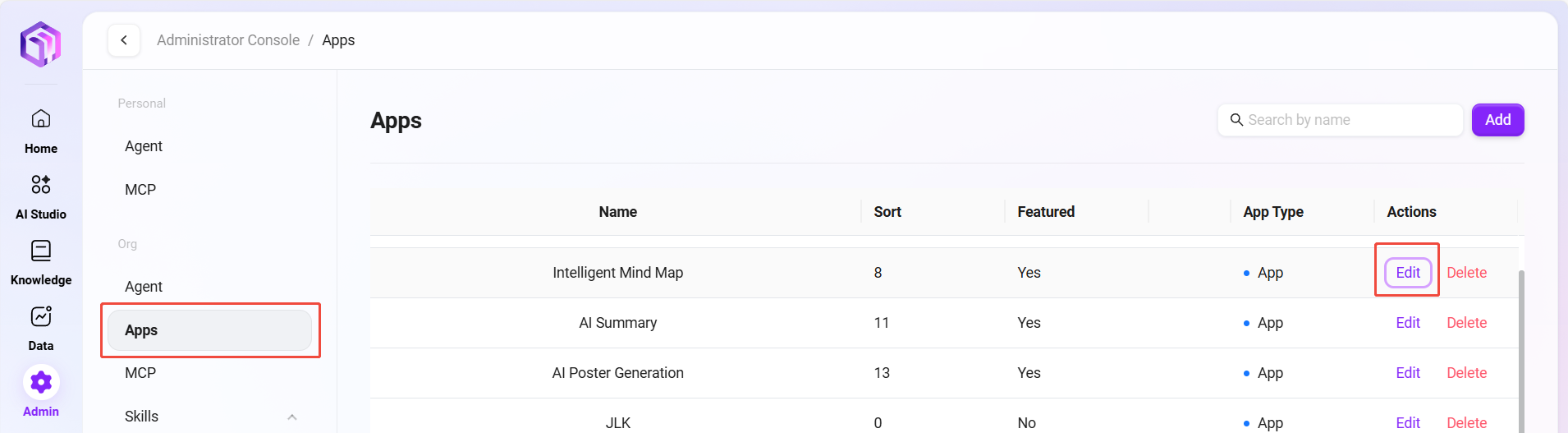Open Apps under Org section
1568x433 pixels.
209,330
